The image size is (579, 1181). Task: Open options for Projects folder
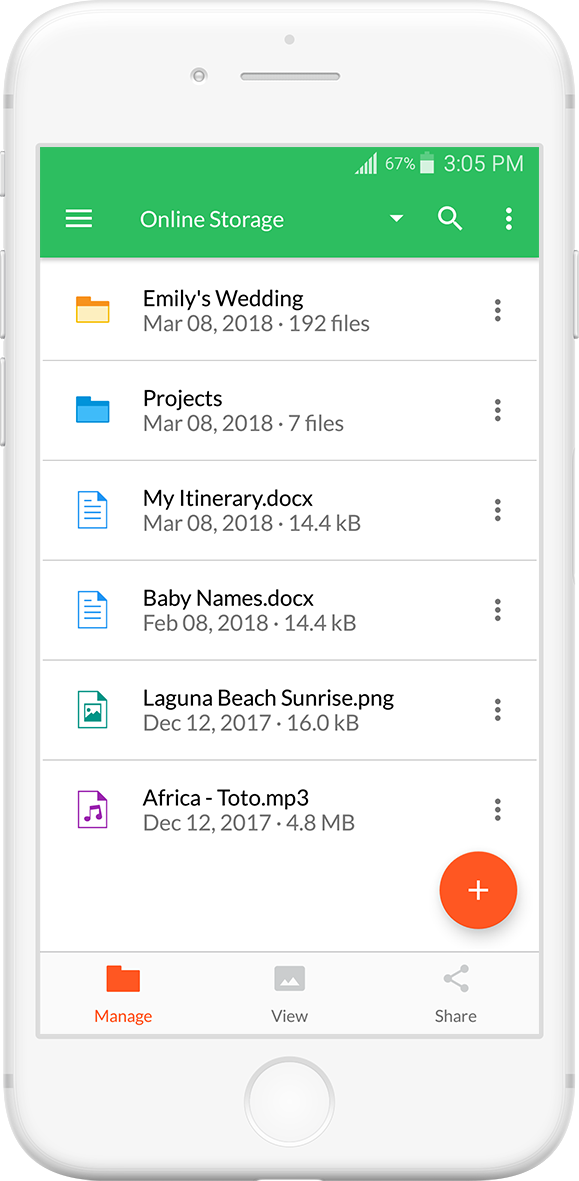click(498, 410)
